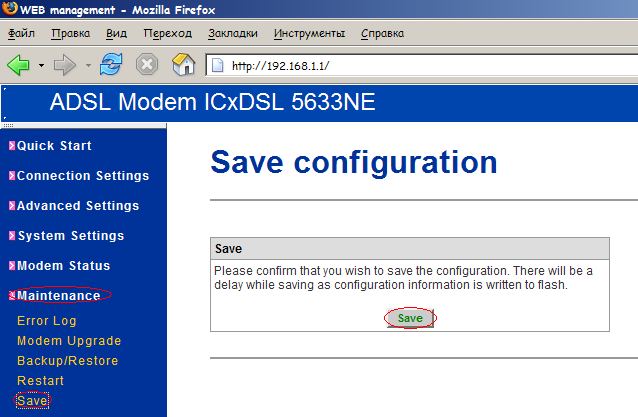Open the Вид menu
Image resolution: width=638 pixels, height=417 pixels.
click(x=116, y=33)
